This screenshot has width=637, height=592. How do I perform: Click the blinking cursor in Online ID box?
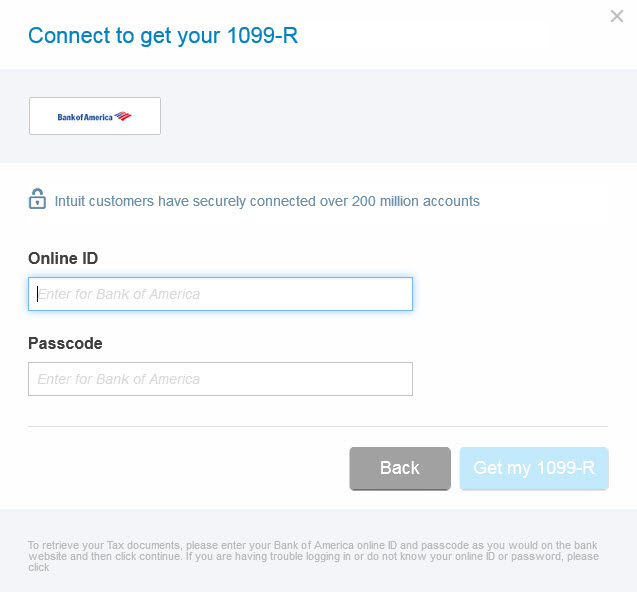click(38, 294)
